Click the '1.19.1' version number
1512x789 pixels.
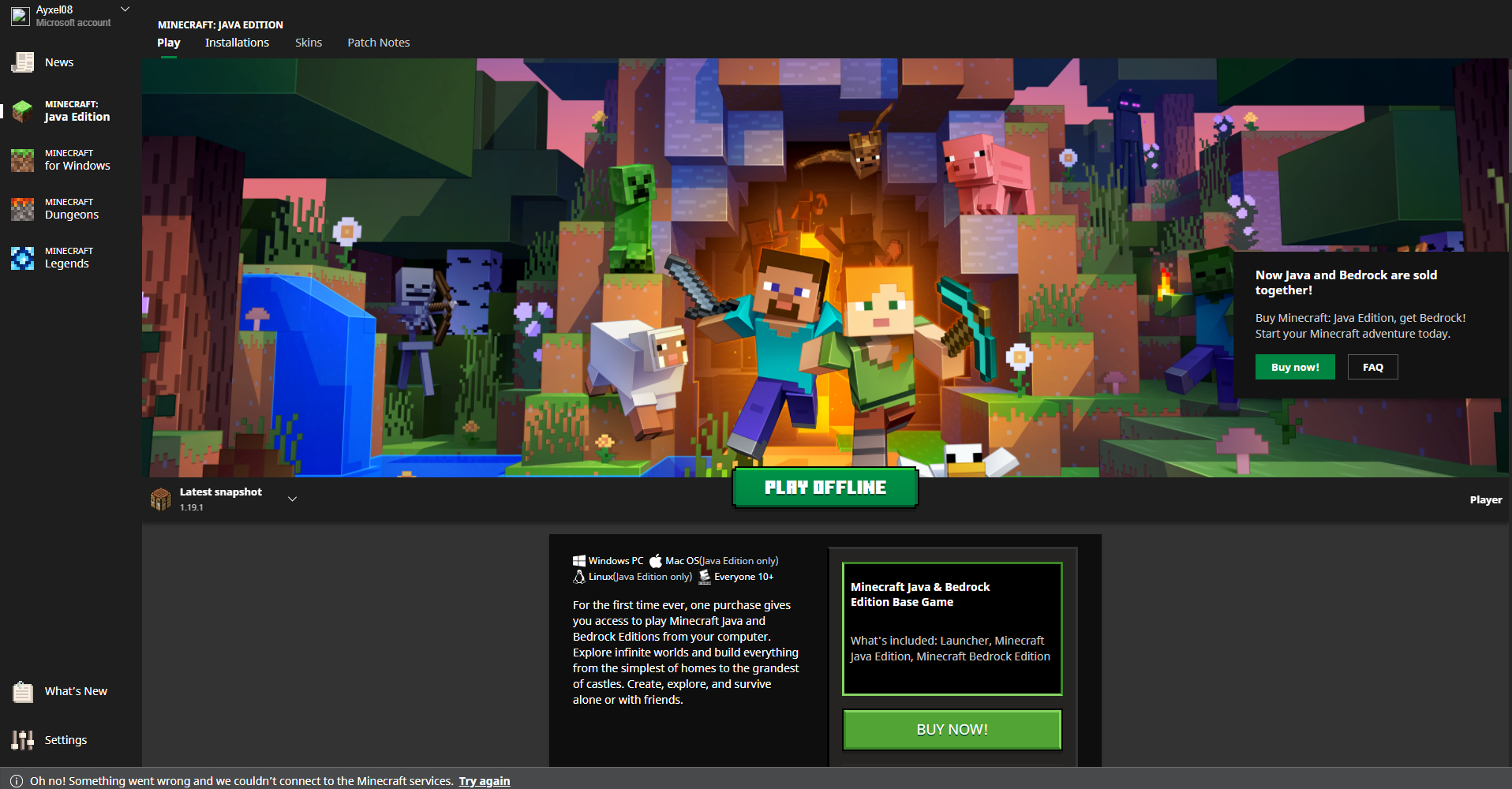[192, 507]
